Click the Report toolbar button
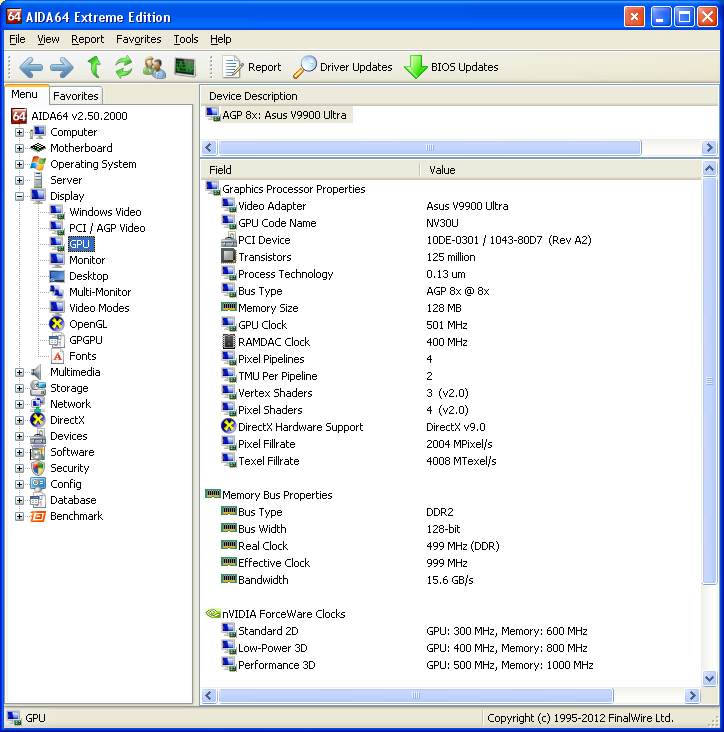This screenshot has width=724, height=732. [252, 67]
